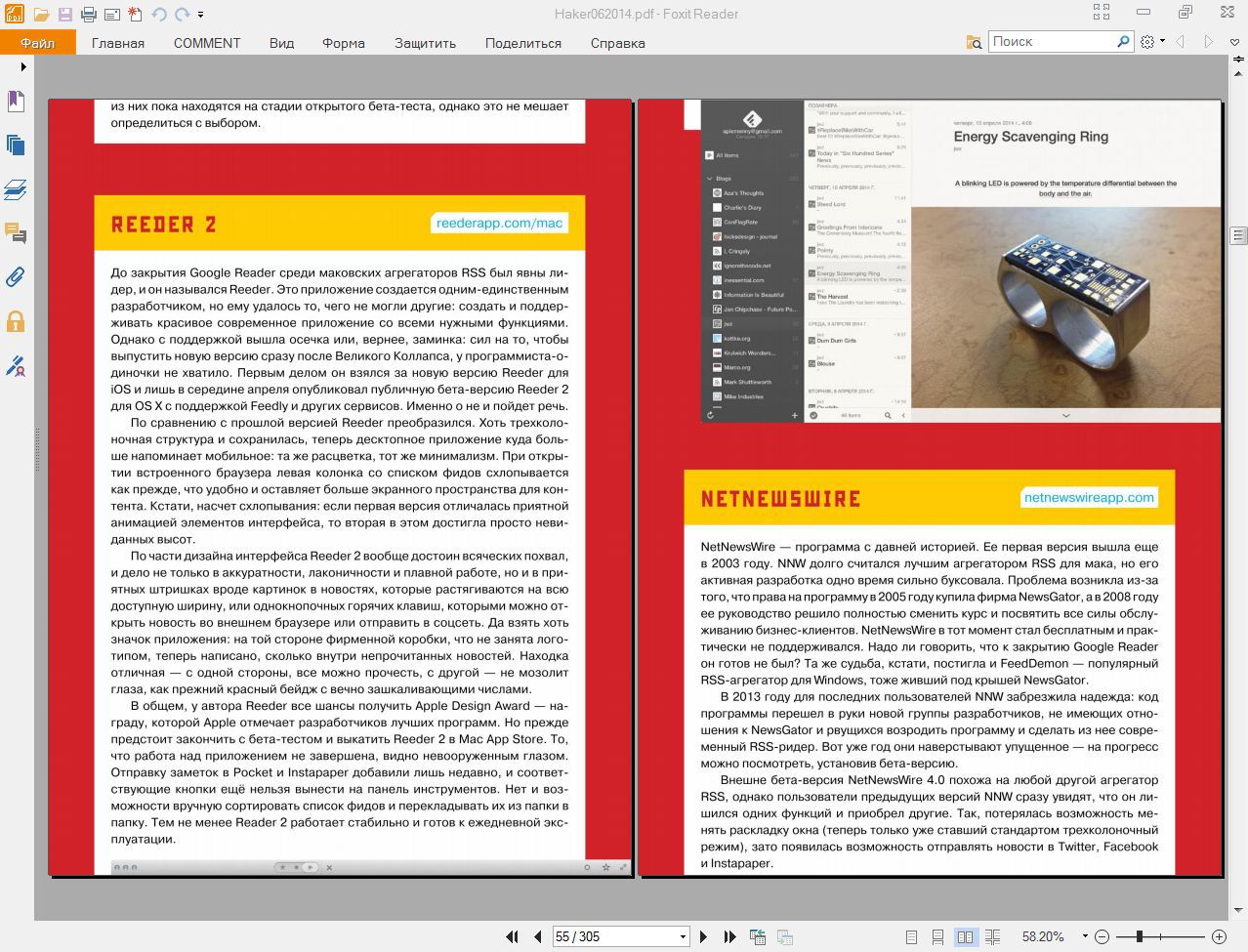Screen dimensions: 1248x952
Task: Expand the search settings dropdown arrow
Action: point(1162,42)
